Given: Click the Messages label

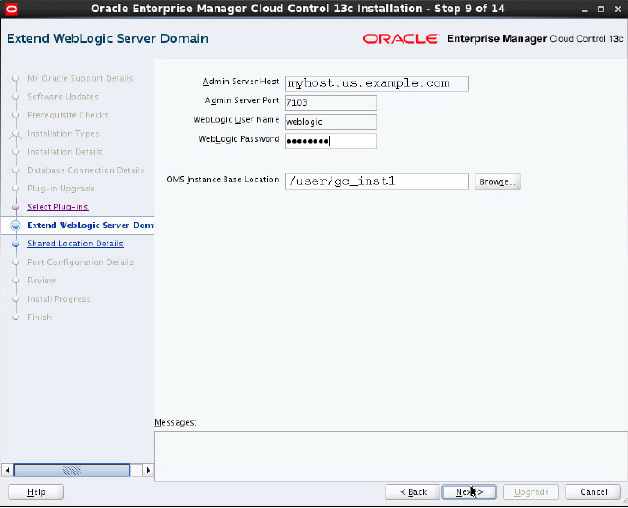Looking at the screenshot, I should pyautogui.click(x=175, y=423).
